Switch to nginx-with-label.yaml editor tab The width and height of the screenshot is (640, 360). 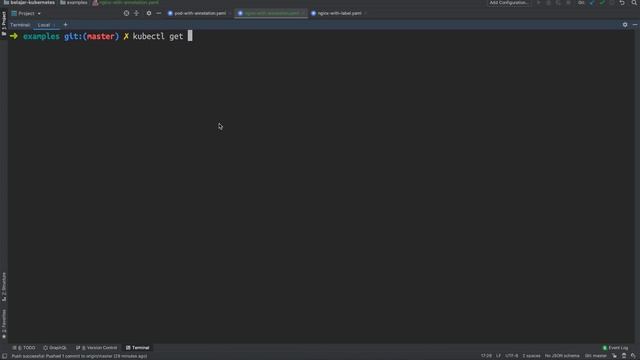[x=339, y=13]
